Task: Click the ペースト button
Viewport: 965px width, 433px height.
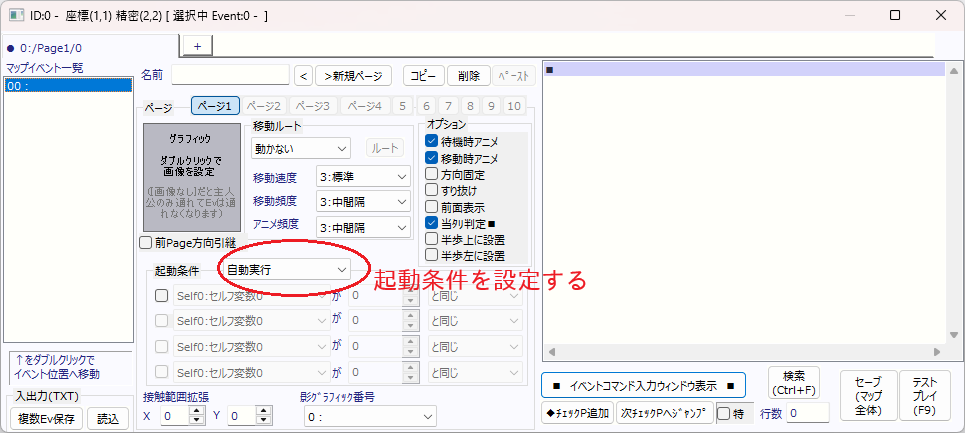Action: click(x=514, y=76)
